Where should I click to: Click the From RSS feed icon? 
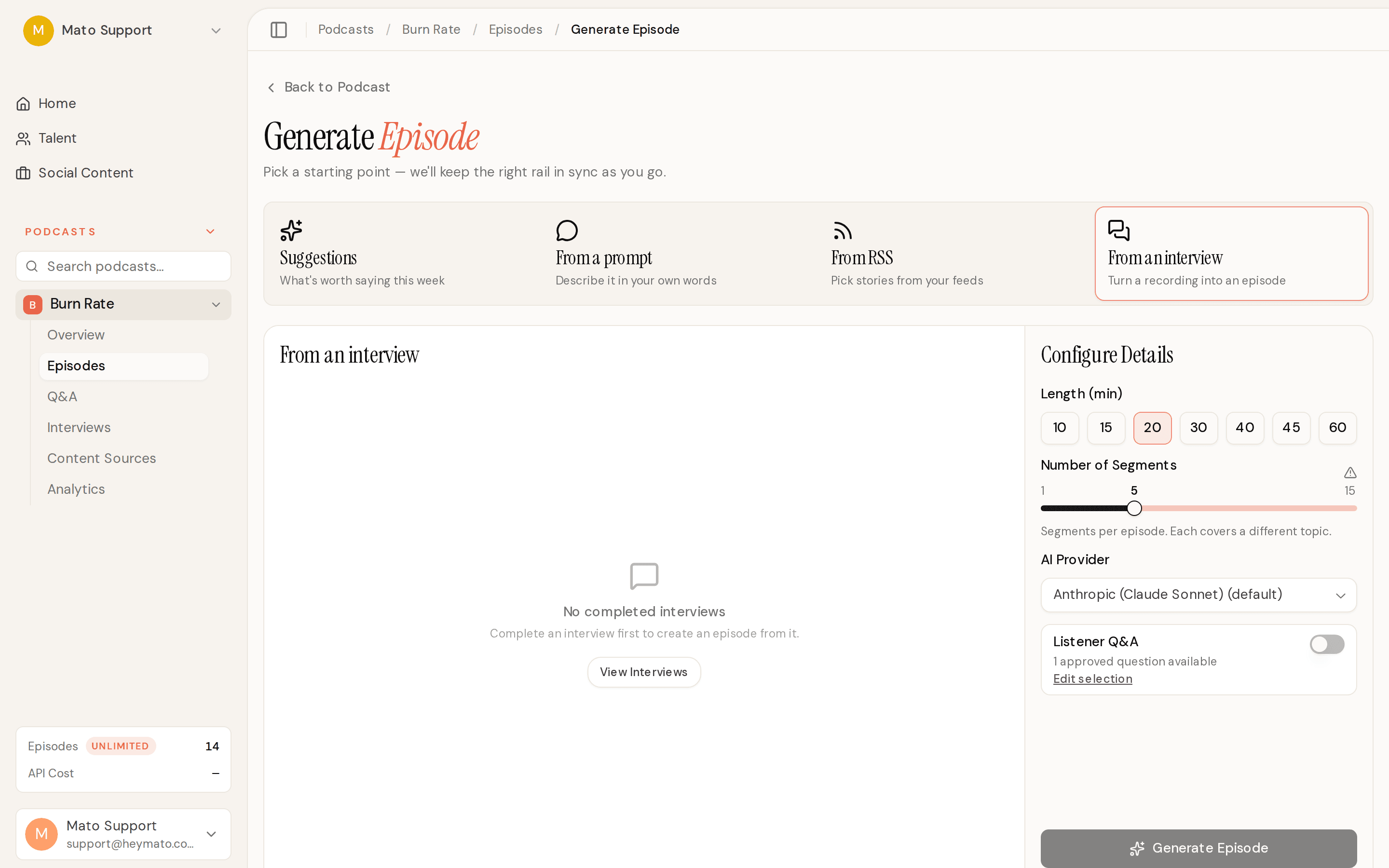(842, 231)
